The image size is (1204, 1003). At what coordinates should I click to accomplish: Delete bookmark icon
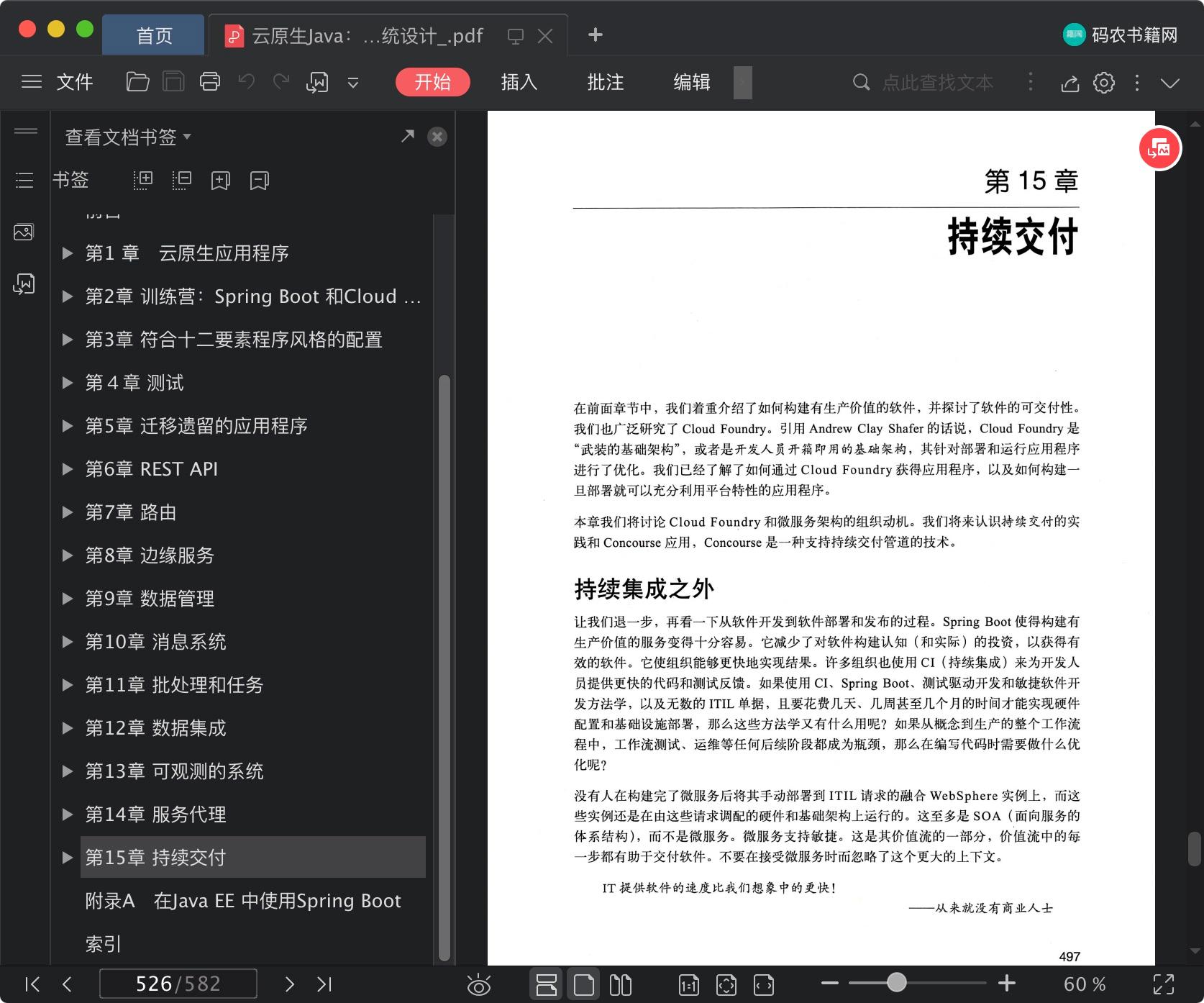tap(259, 180)
